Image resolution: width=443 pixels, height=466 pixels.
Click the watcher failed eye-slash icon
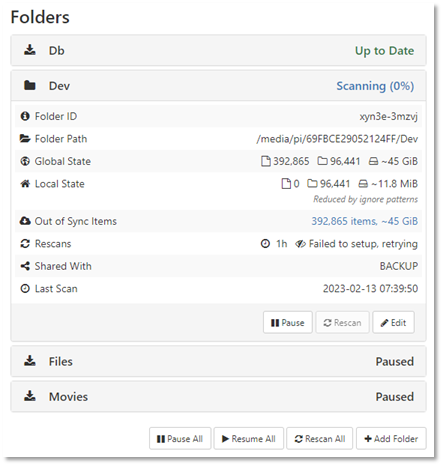point(300,244)
